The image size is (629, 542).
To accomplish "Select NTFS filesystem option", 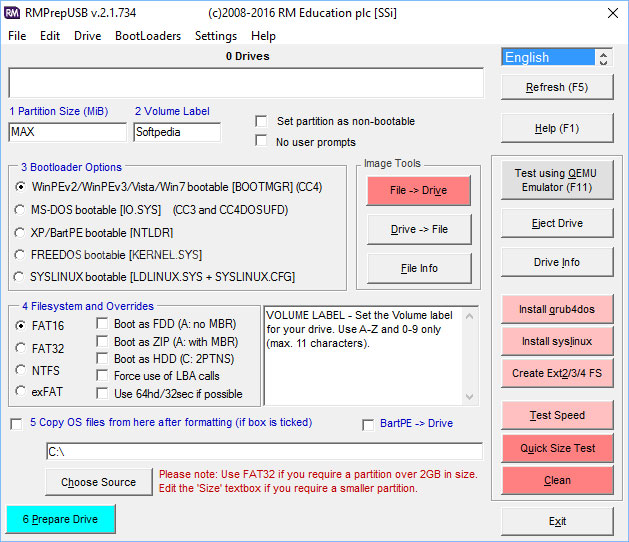I will [21, 370].
